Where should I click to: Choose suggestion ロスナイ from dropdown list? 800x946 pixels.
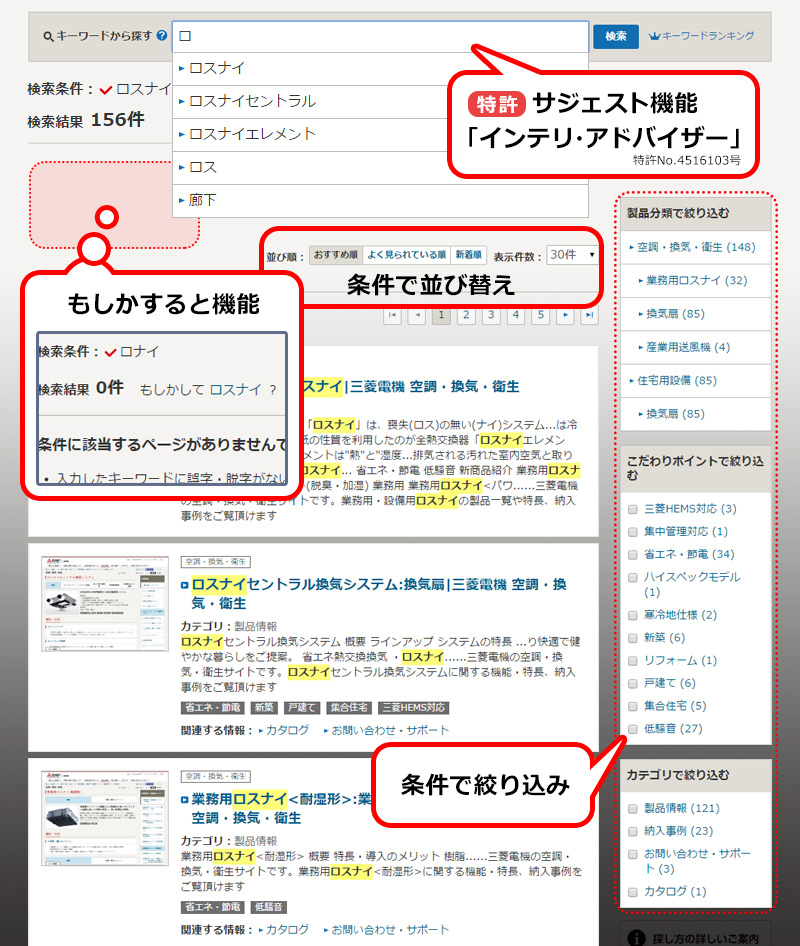pos(380,68)
